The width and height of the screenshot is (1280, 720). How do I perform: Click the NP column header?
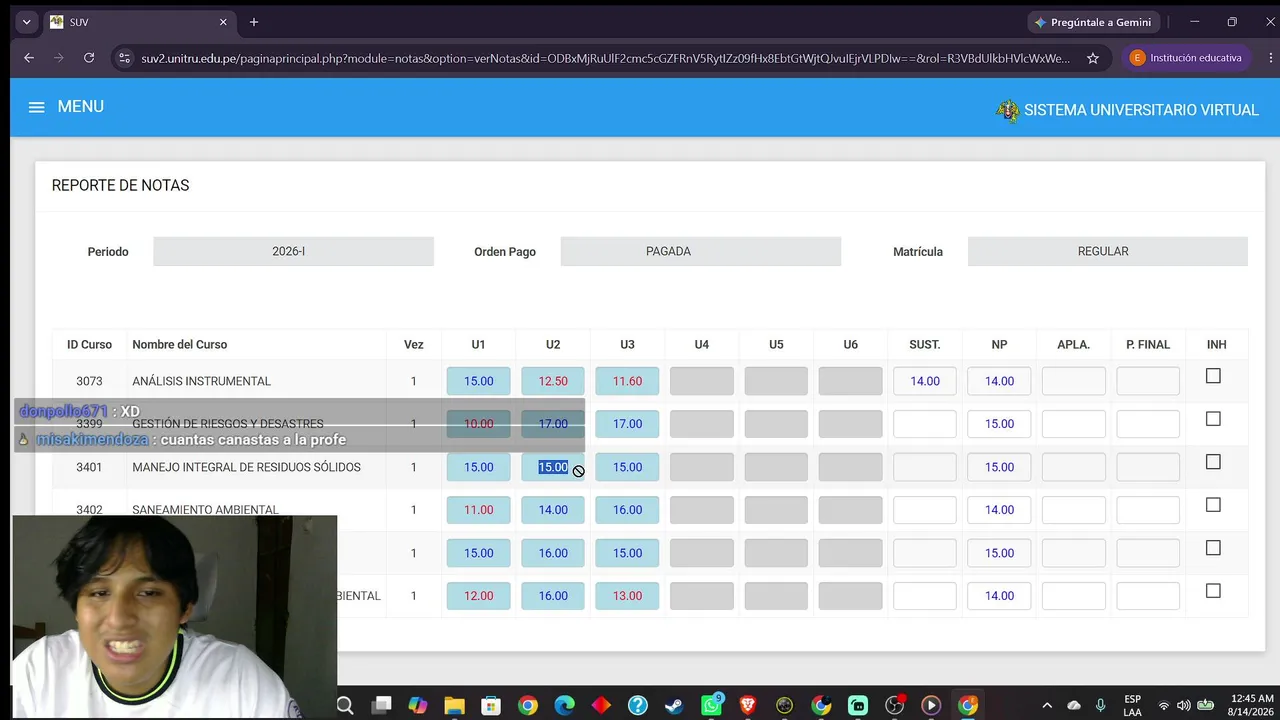click(x=999, y=344)
